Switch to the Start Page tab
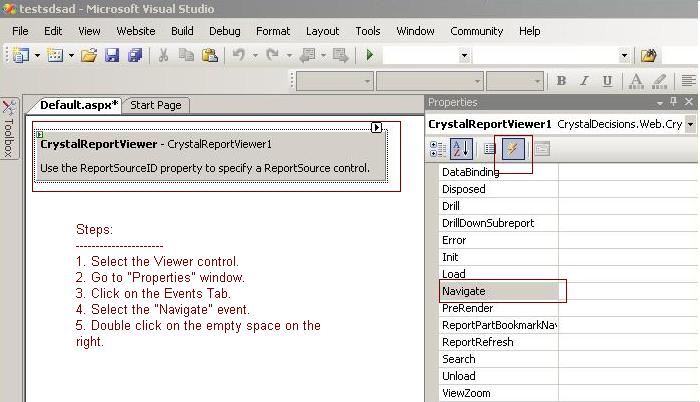700x402 pixels. 156,105
